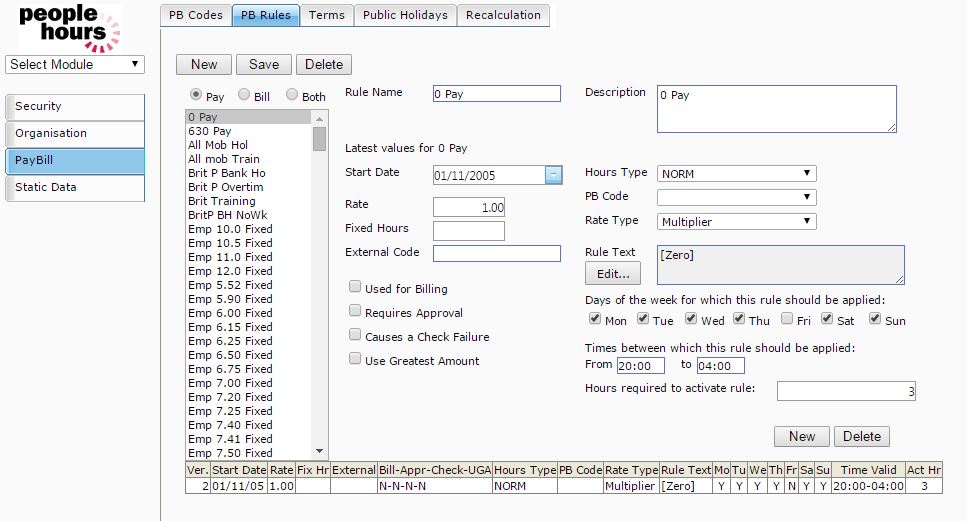The width and height of the screenshot is (967, 521).
Task: Click the Delete button below the rule details
Action: (861, 436)
